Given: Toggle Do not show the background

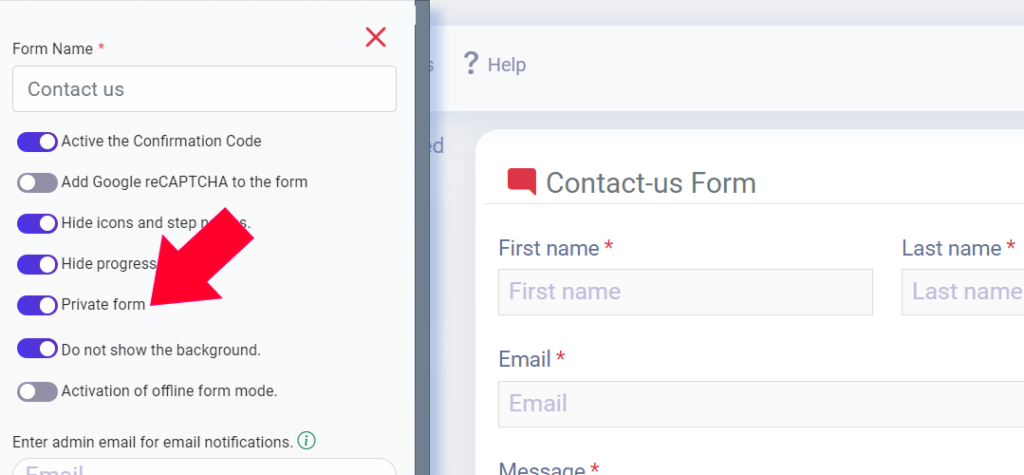Looking at the screenshot, I should [x=37, y=349].
